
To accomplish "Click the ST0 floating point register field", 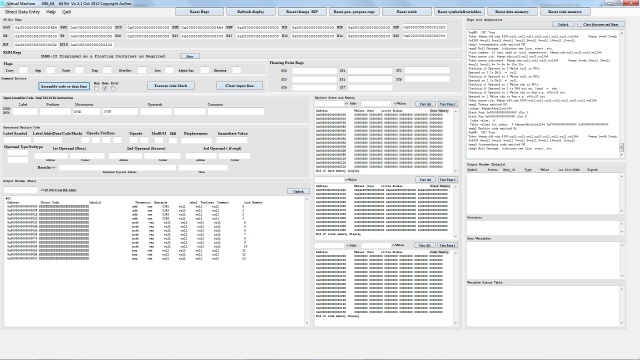I will coord(315,71).
